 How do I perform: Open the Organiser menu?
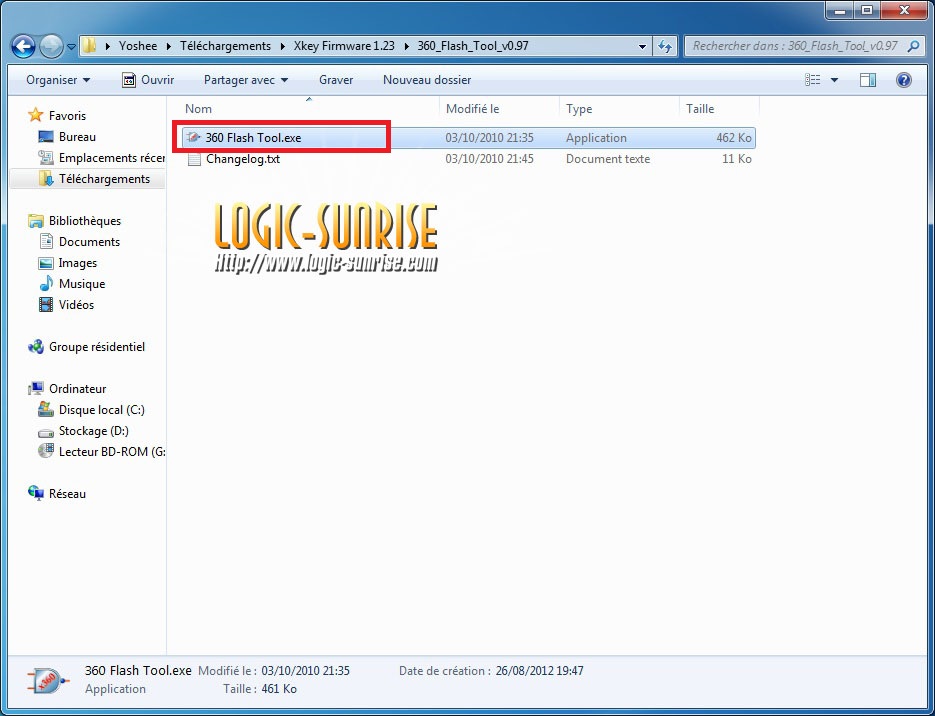click(58, 80)
